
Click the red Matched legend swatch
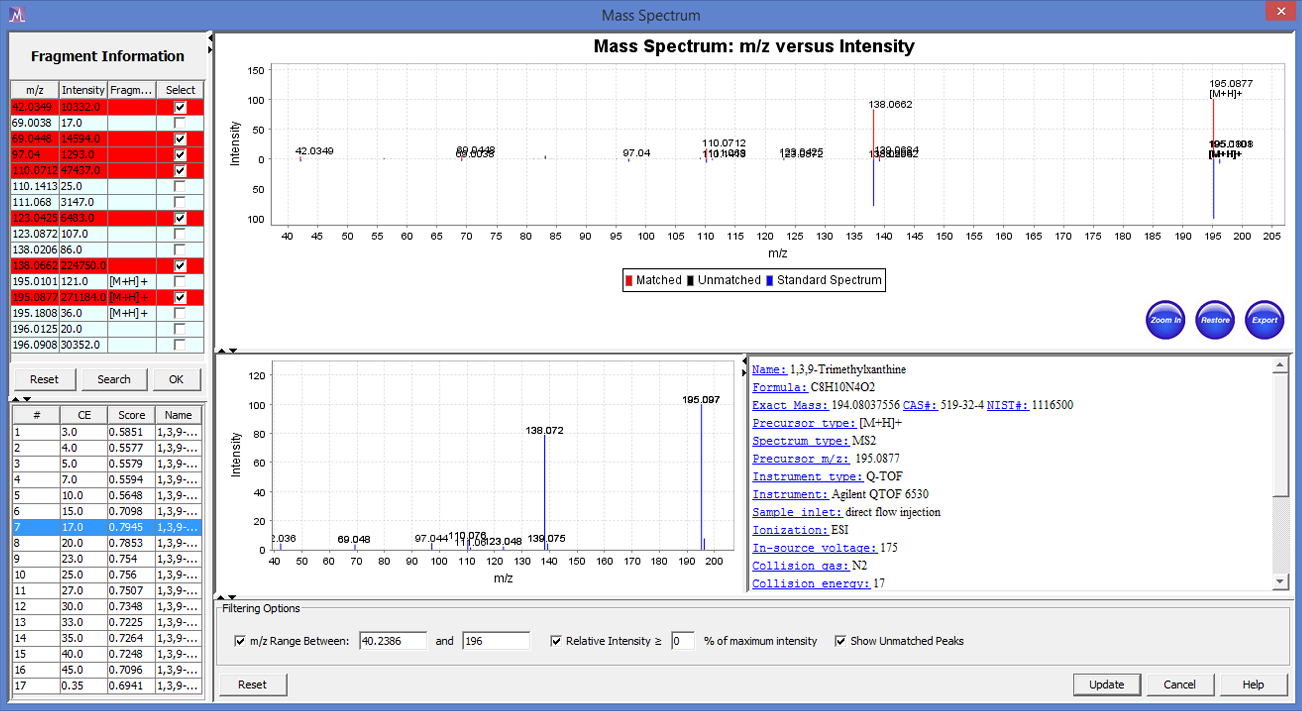(628, 280)
